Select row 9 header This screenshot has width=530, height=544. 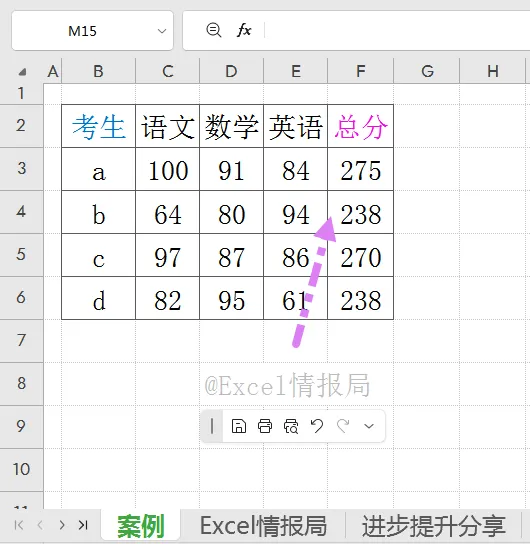(22, 427)
